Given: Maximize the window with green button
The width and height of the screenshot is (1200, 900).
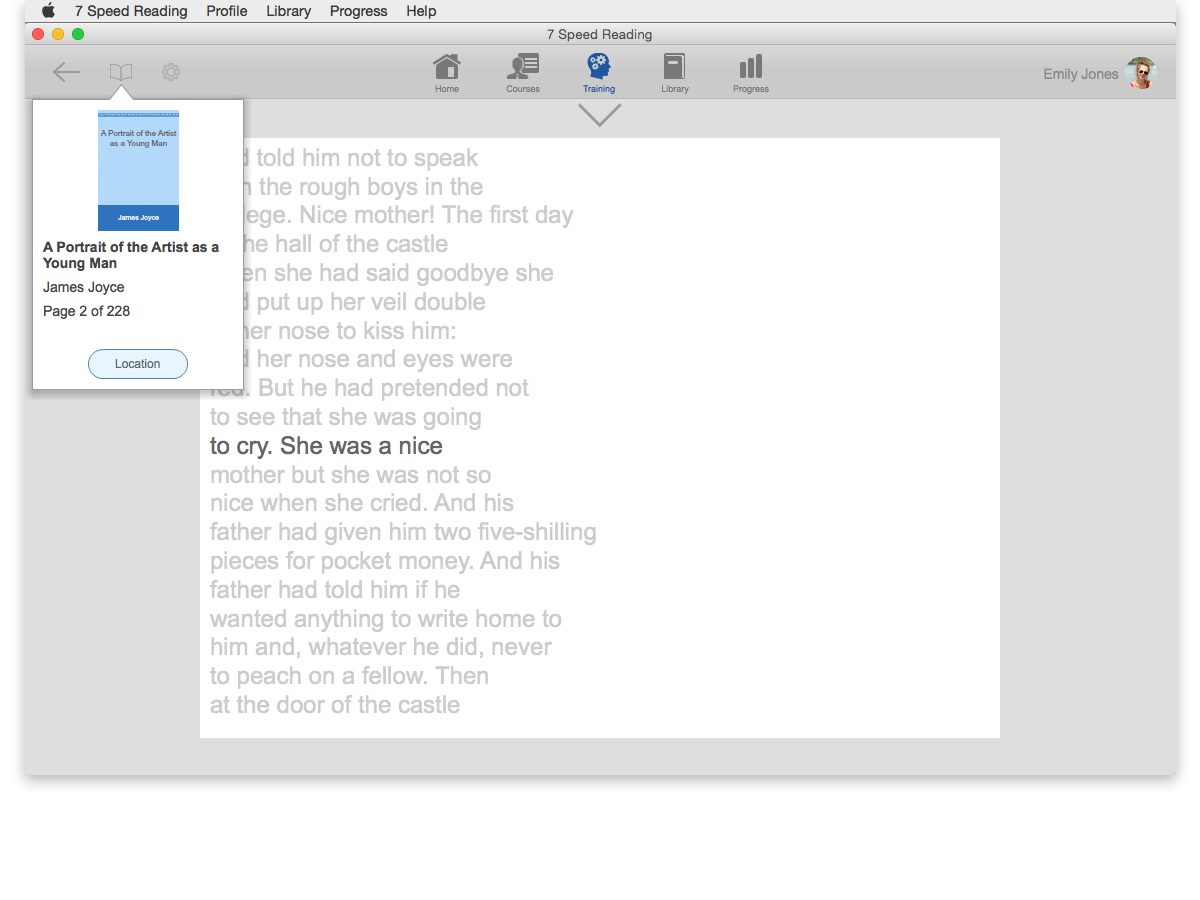Looking at the screenshot, I should click(78, 34).
